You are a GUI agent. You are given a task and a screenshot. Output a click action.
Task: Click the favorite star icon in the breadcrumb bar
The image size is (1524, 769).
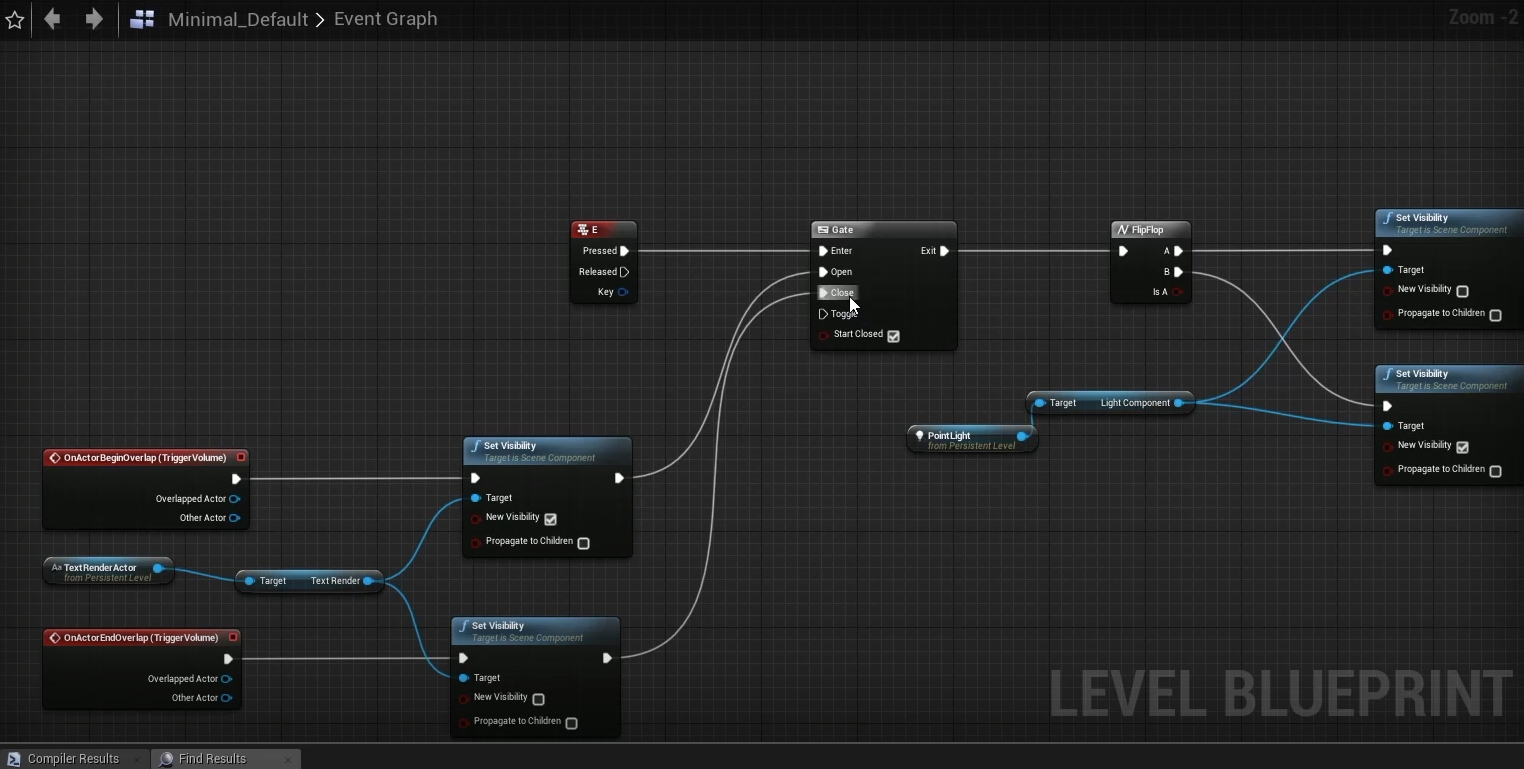click(x=14, y=19)
